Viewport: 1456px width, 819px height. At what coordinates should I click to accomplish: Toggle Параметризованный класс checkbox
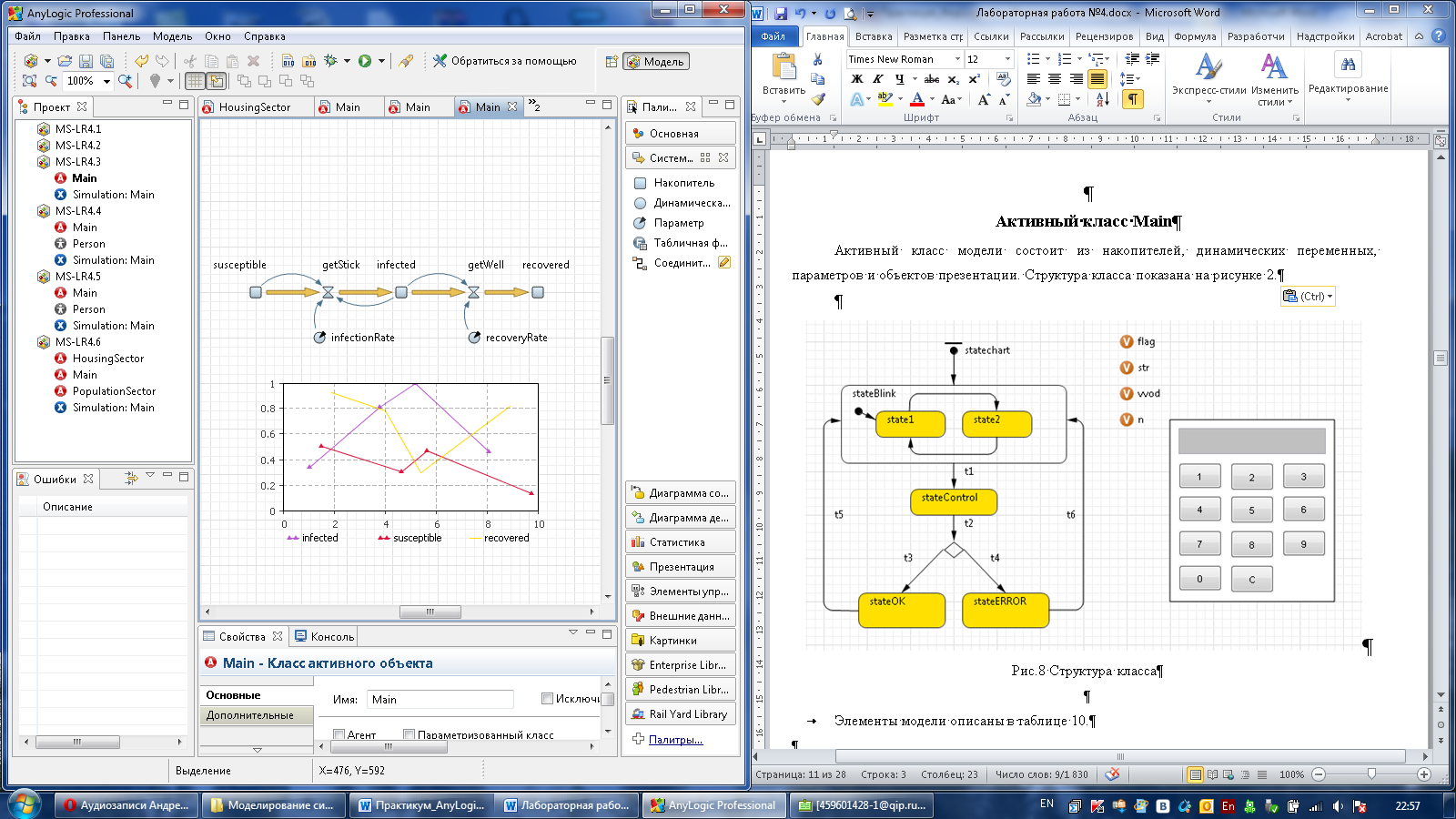point(409,734)
